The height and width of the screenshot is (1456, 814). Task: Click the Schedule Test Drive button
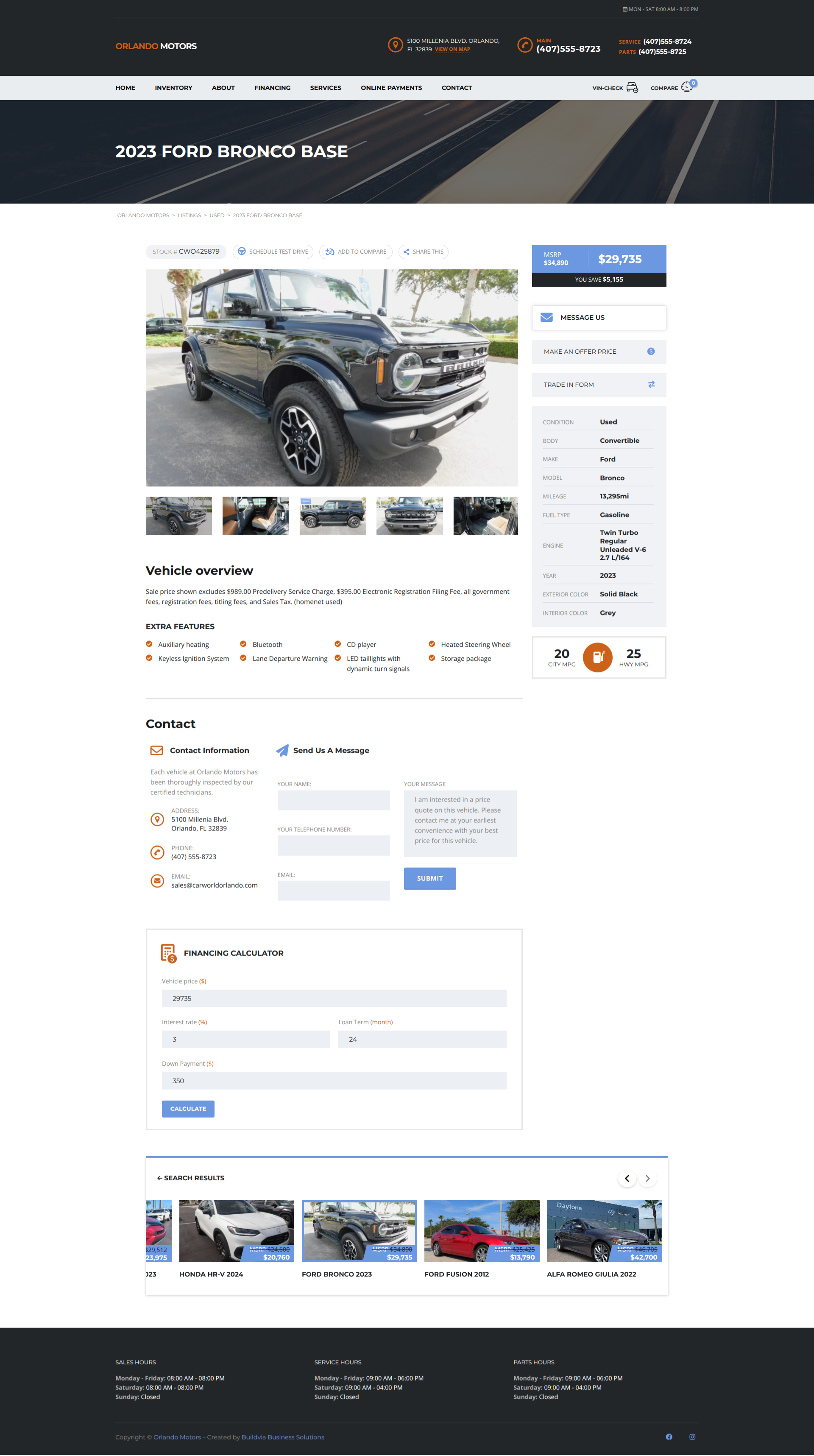[273, 252]
